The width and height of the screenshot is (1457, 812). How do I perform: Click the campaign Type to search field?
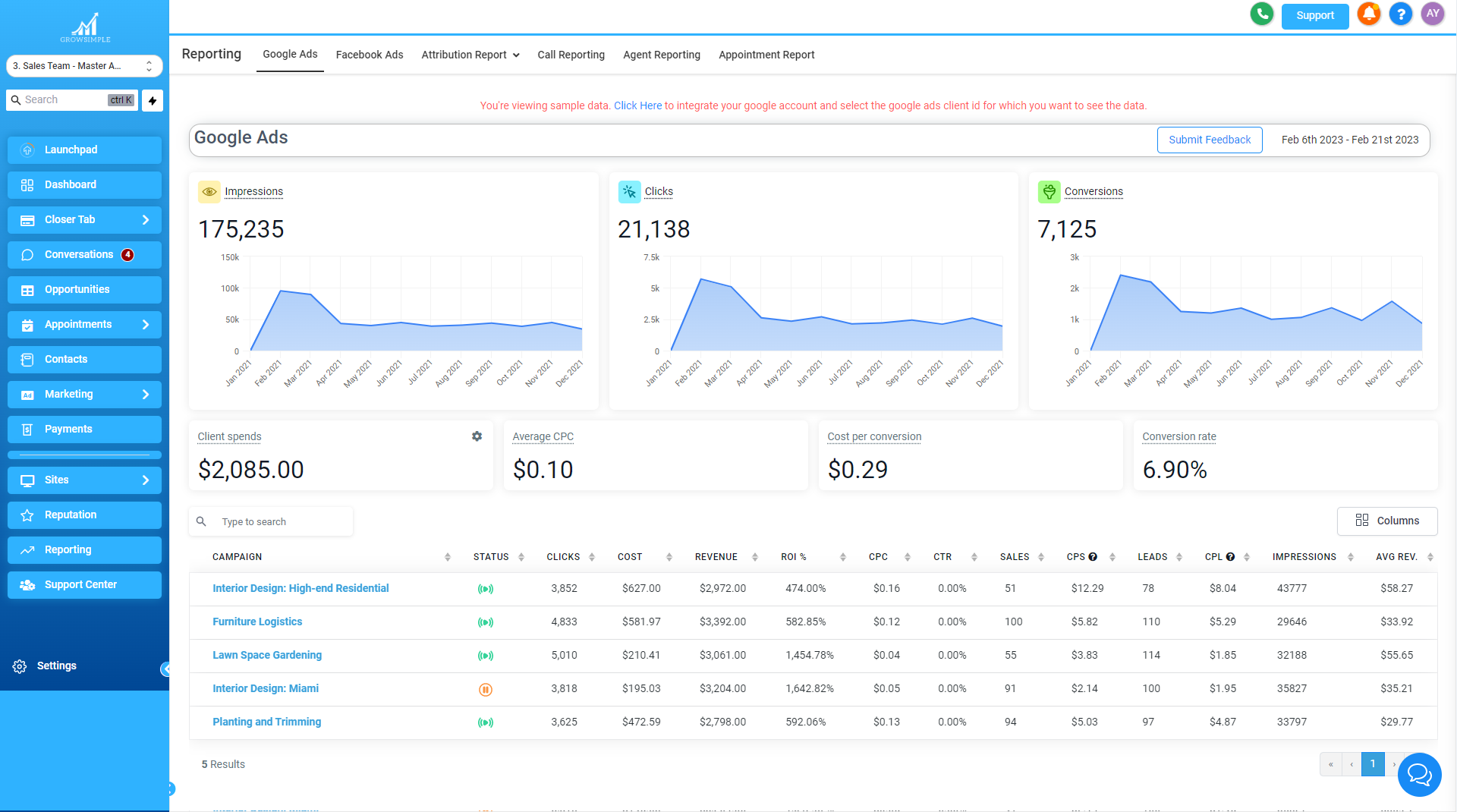click(281, 522)
